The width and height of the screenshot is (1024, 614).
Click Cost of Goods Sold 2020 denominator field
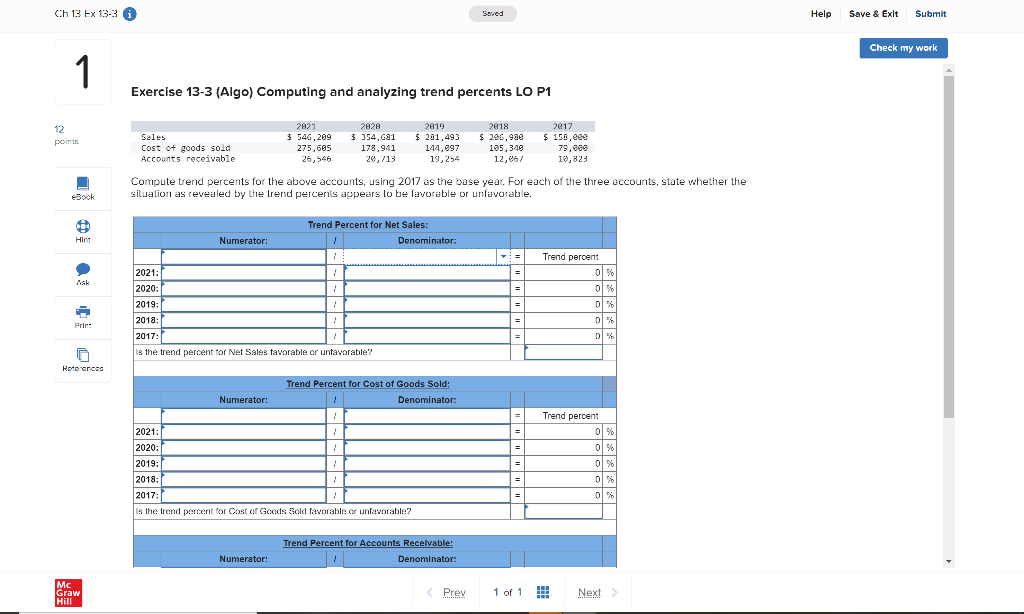point(427,447)
